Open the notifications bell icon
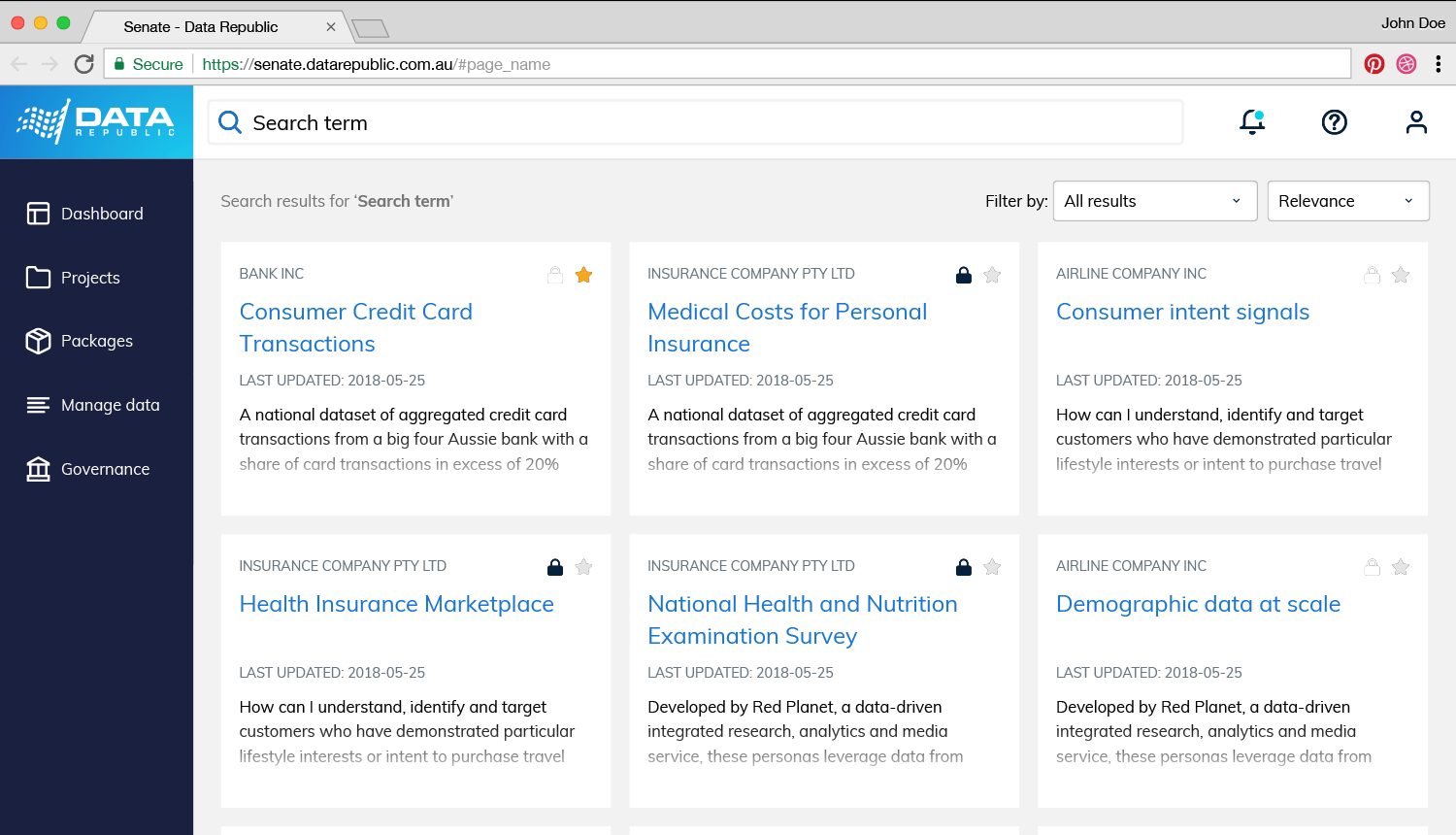 point(1252,122)
